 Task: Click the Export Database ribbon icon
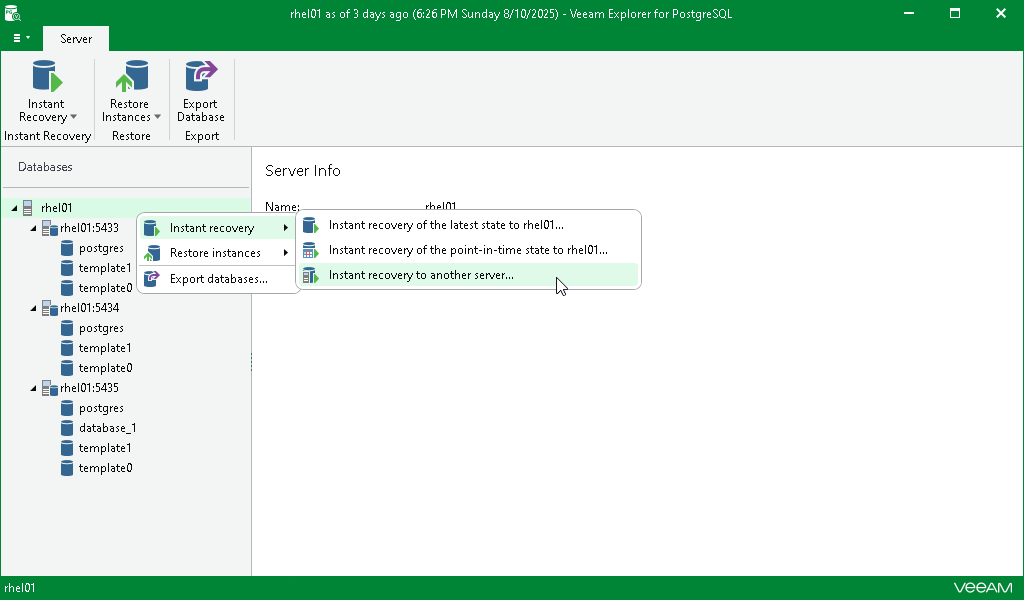point(200,76)
